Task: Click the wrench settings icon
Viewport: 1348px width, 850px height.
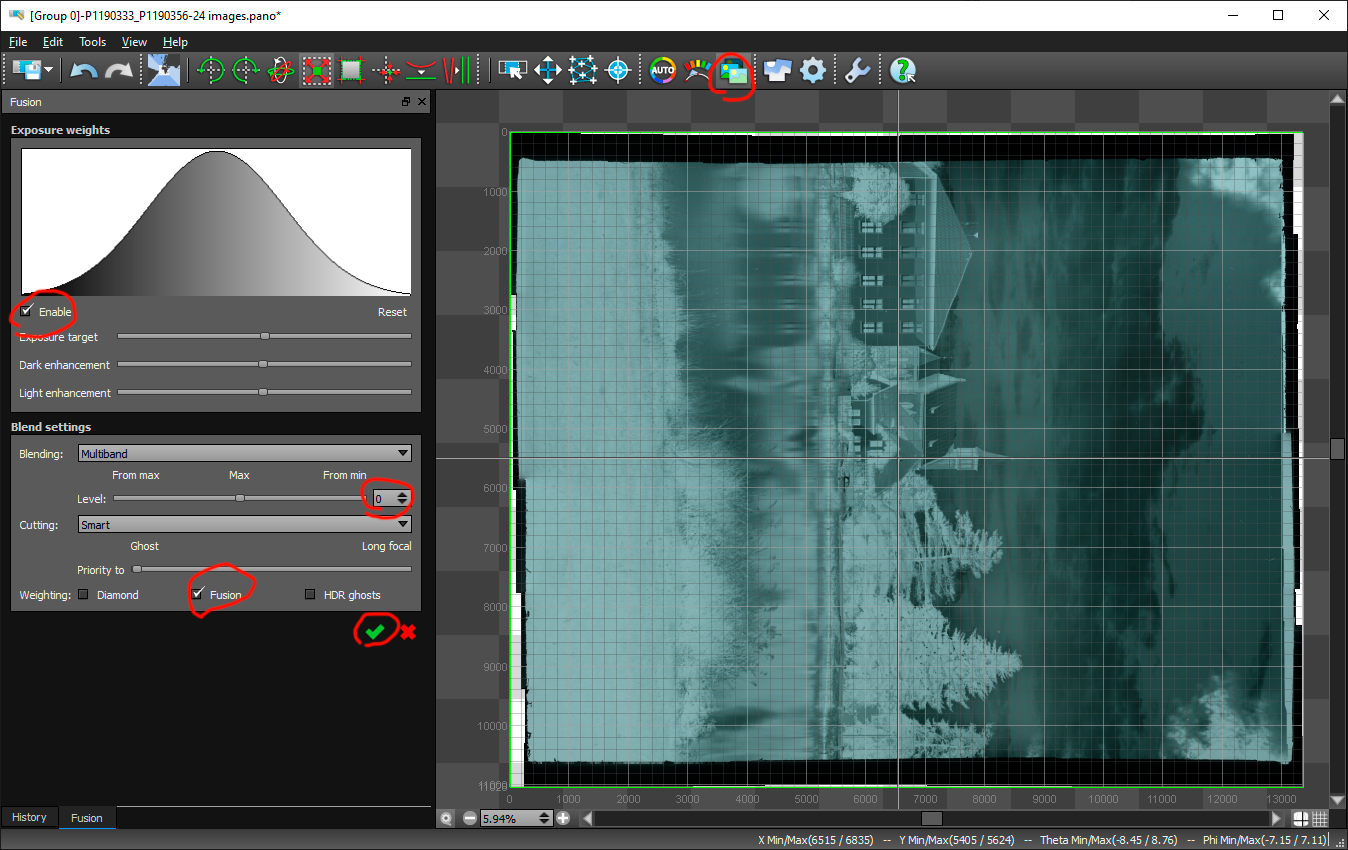Action: (x=856, y=70)
